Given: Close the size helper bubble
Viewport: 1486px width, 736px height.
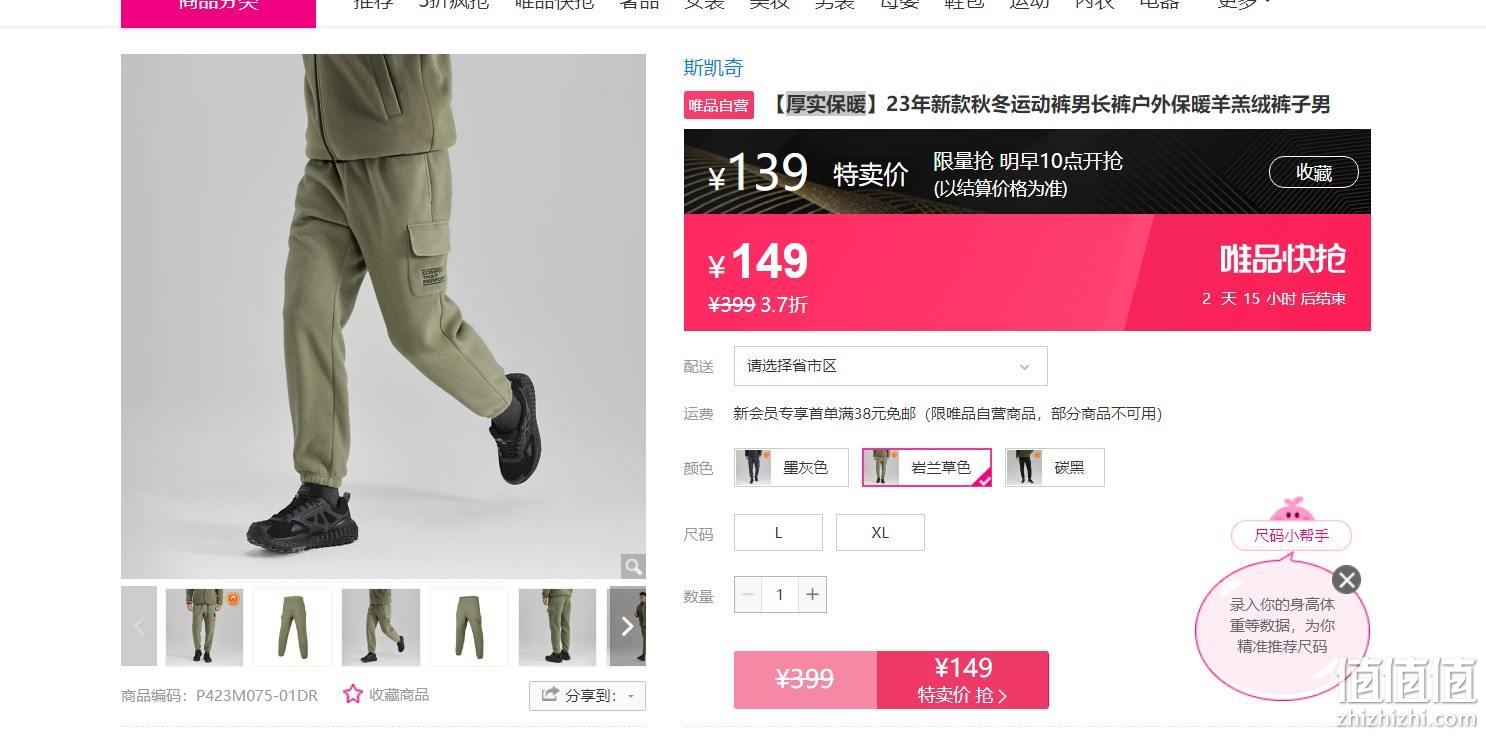Looking at the screenshot, I should pos(1347,580).
